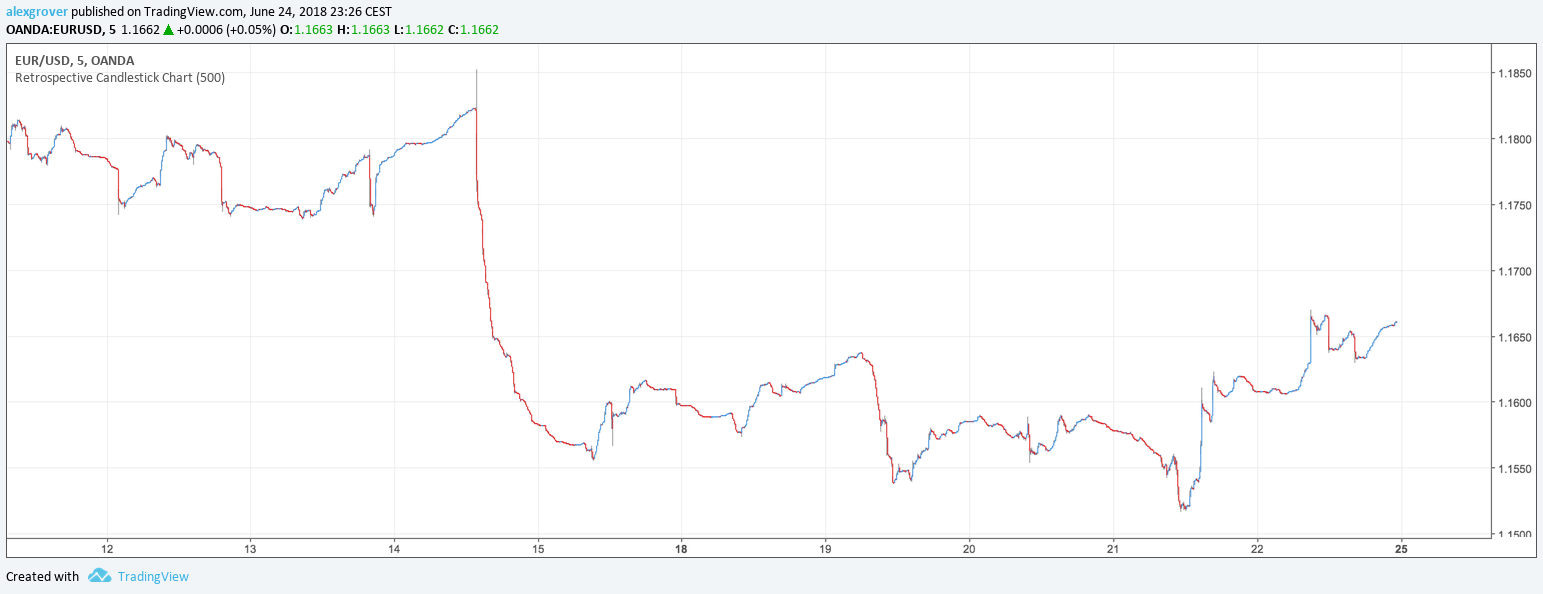Screen dimensions: 1543x594
Task: Click the last plotted price at the line's end
Action: (1396, 322)
